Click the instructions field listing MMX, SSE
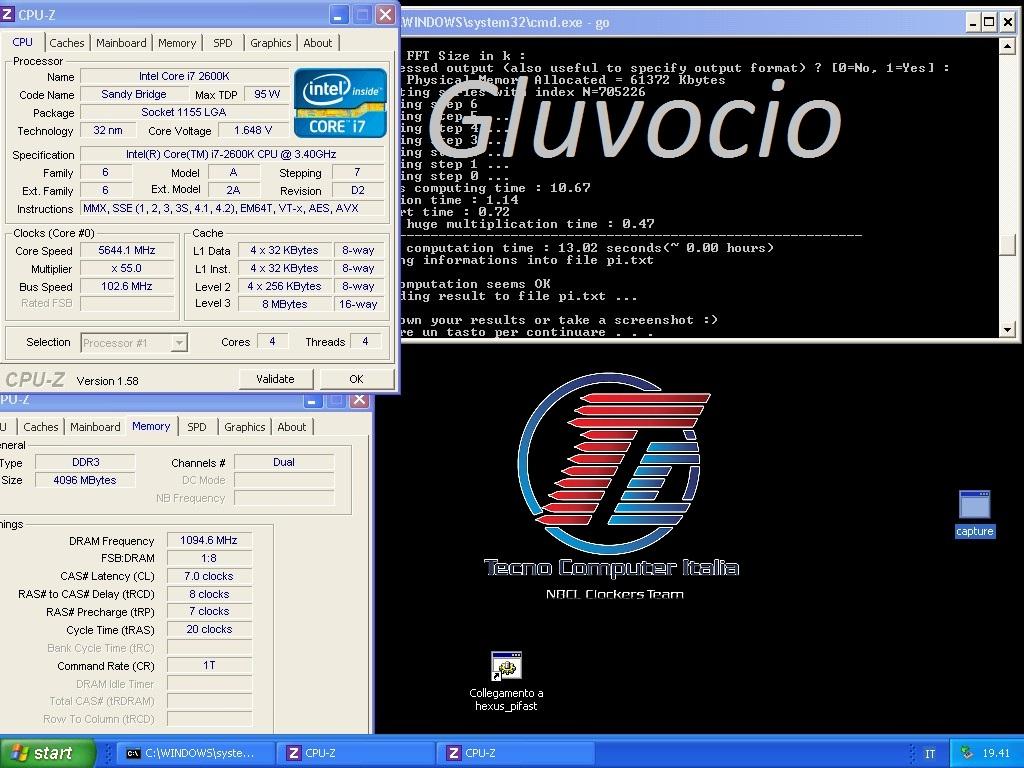The image size is (1024, 768). (232, 208)
